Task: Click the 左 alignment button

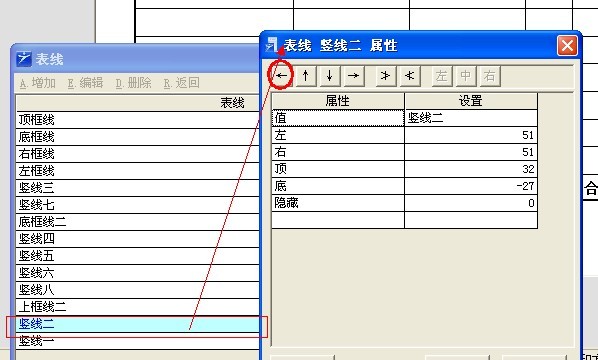Action: pyautogui.click(x=442, y=76)
